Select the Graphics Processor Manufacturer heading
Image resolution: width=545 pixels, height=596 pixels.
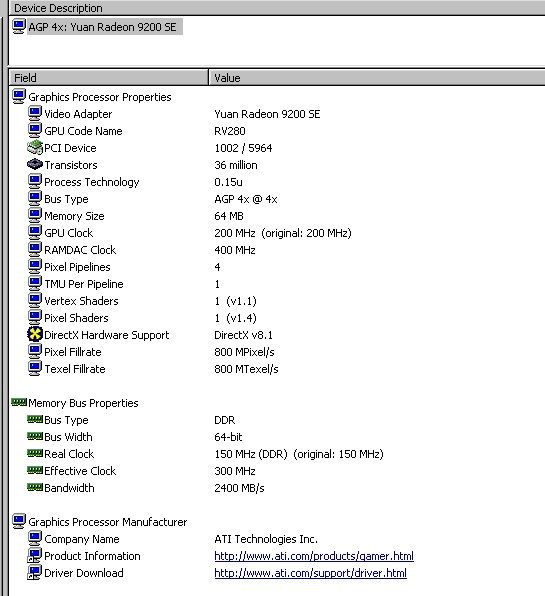click(108, 522)
